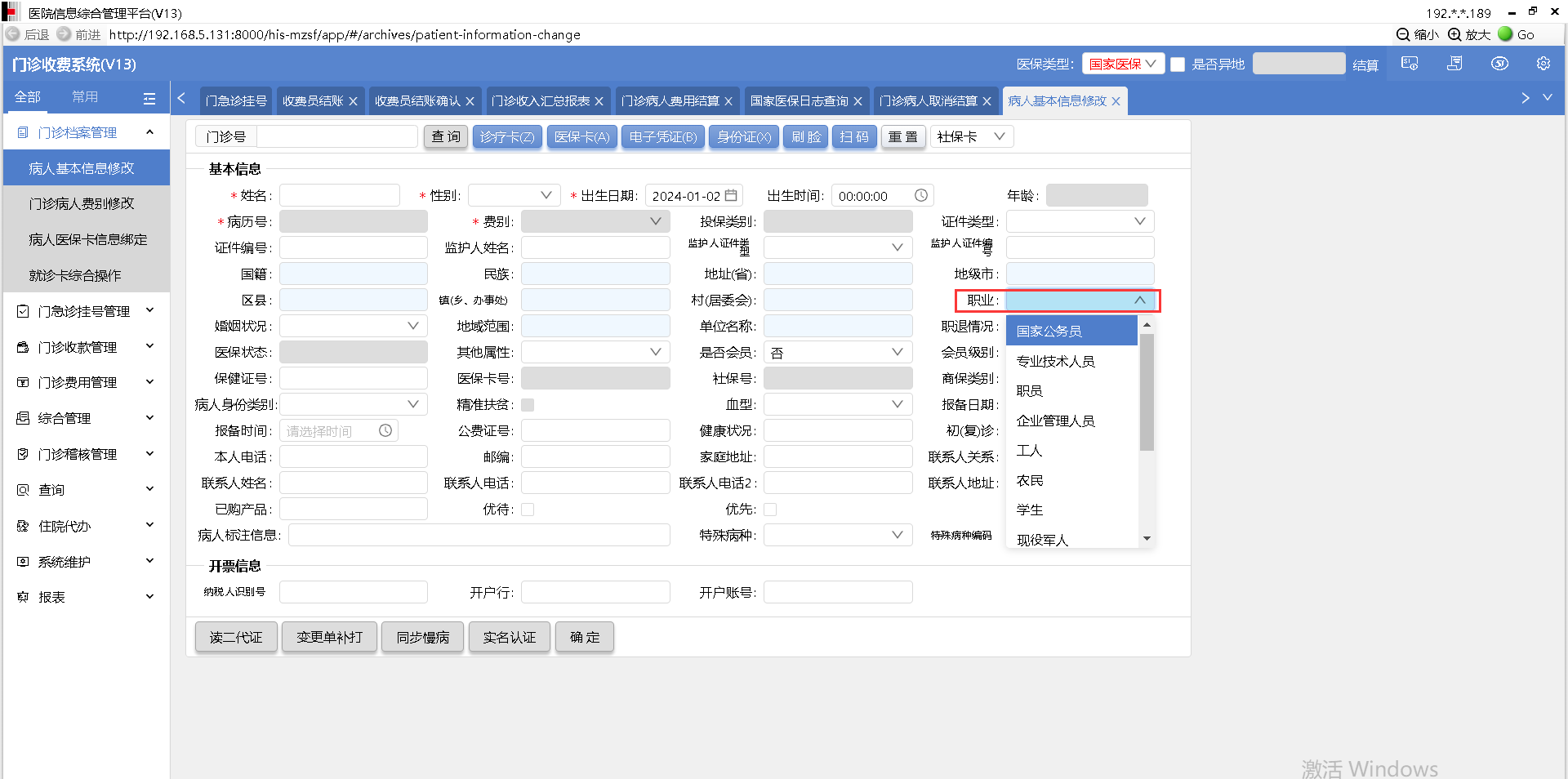Viewport: 1568px width, 779px height.
Task: Collapse the 职业 dropdown via its arrow
Action: click(1139, 300)
